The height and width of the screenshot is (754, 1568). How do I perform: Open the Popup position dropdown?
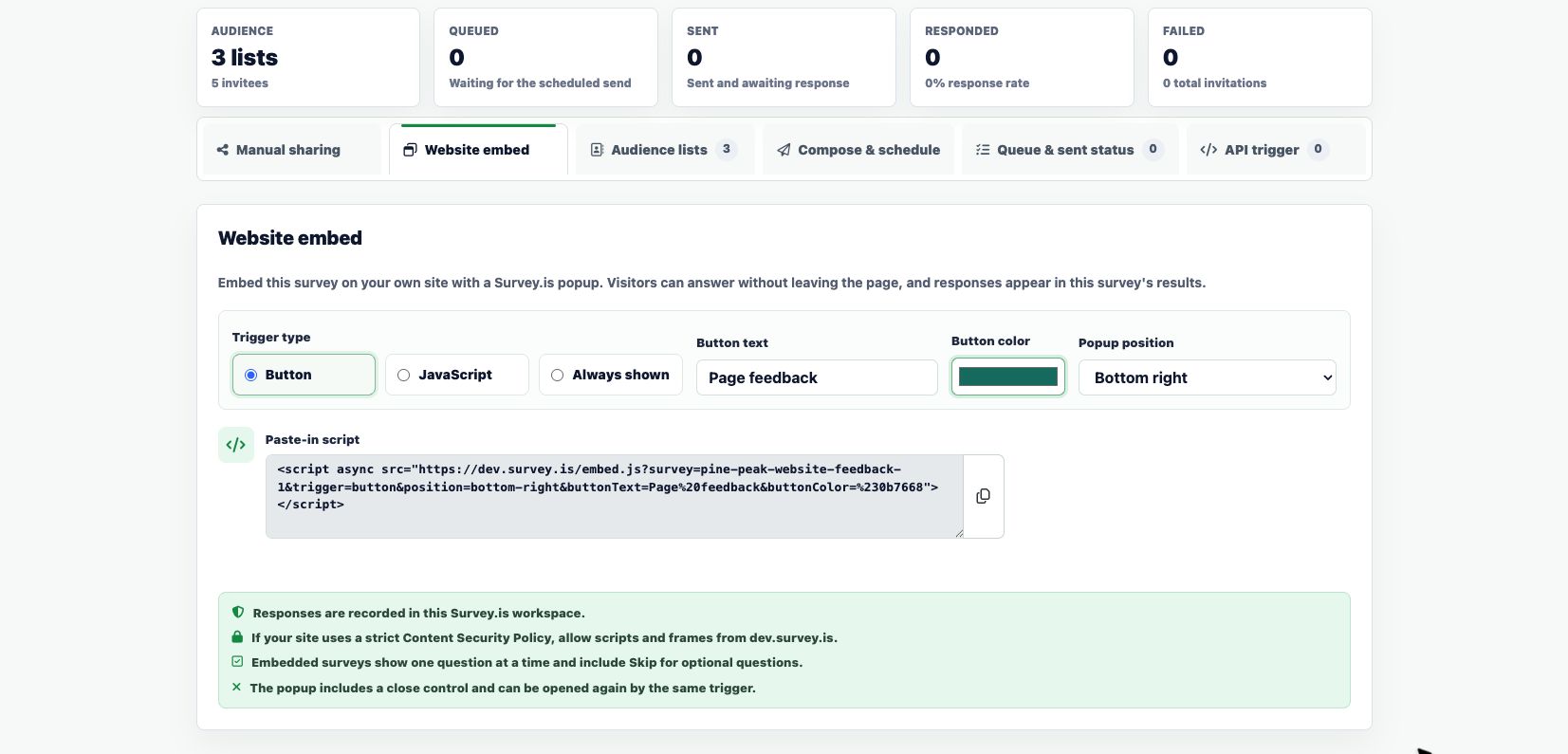(x=1208, y=377)
